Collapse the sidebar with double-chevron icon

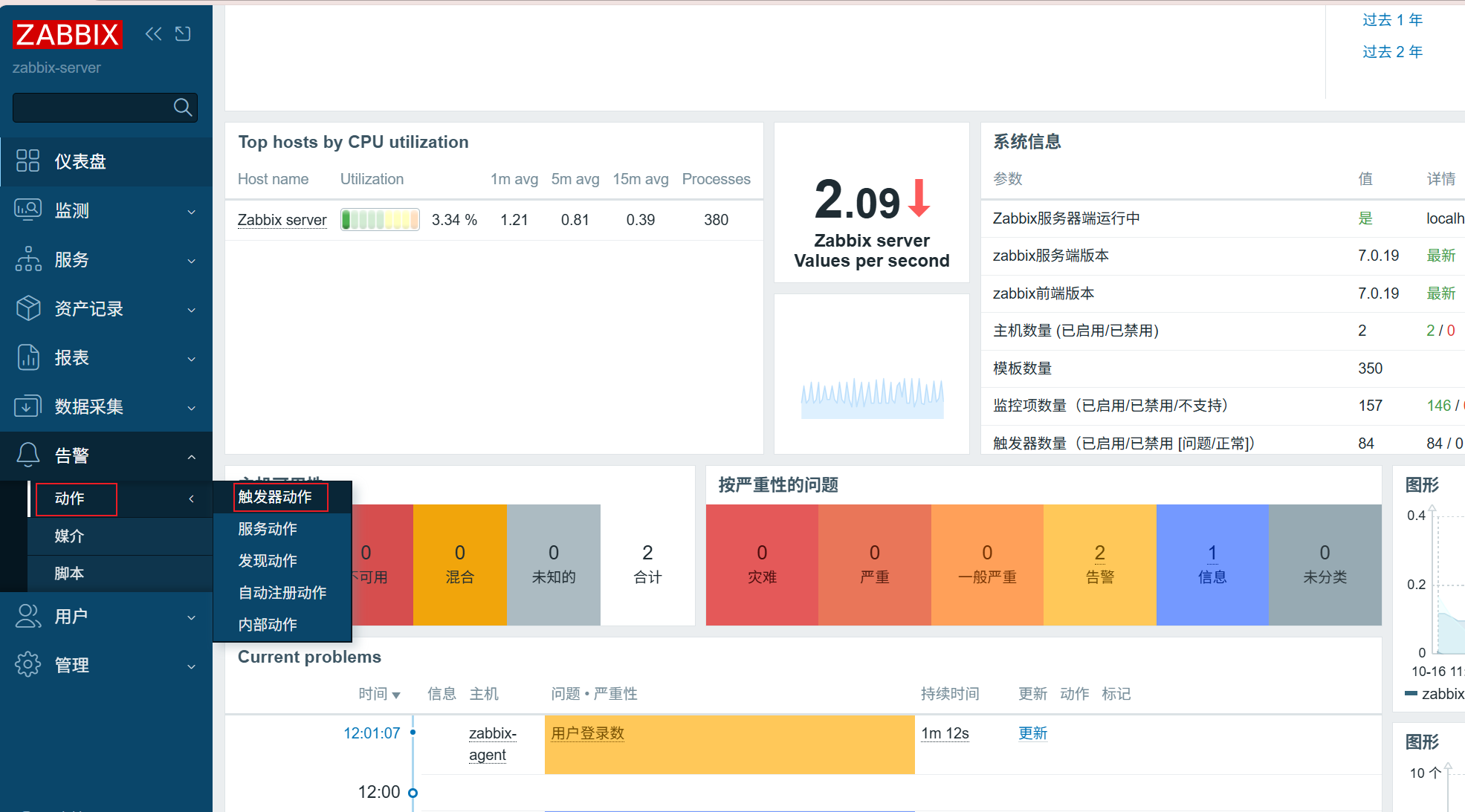pos(154,33)
